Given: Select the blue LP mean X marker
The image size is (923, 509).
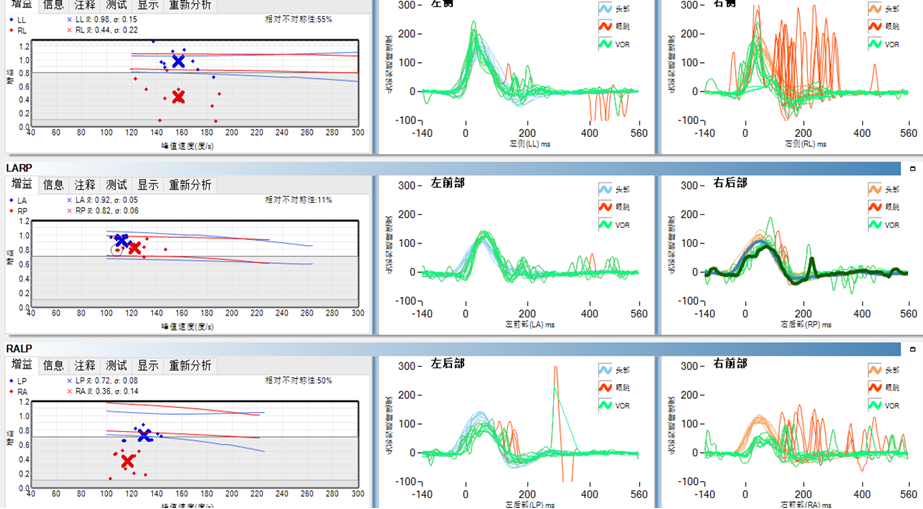Looking at the screenshot, I should pos(144,435).
